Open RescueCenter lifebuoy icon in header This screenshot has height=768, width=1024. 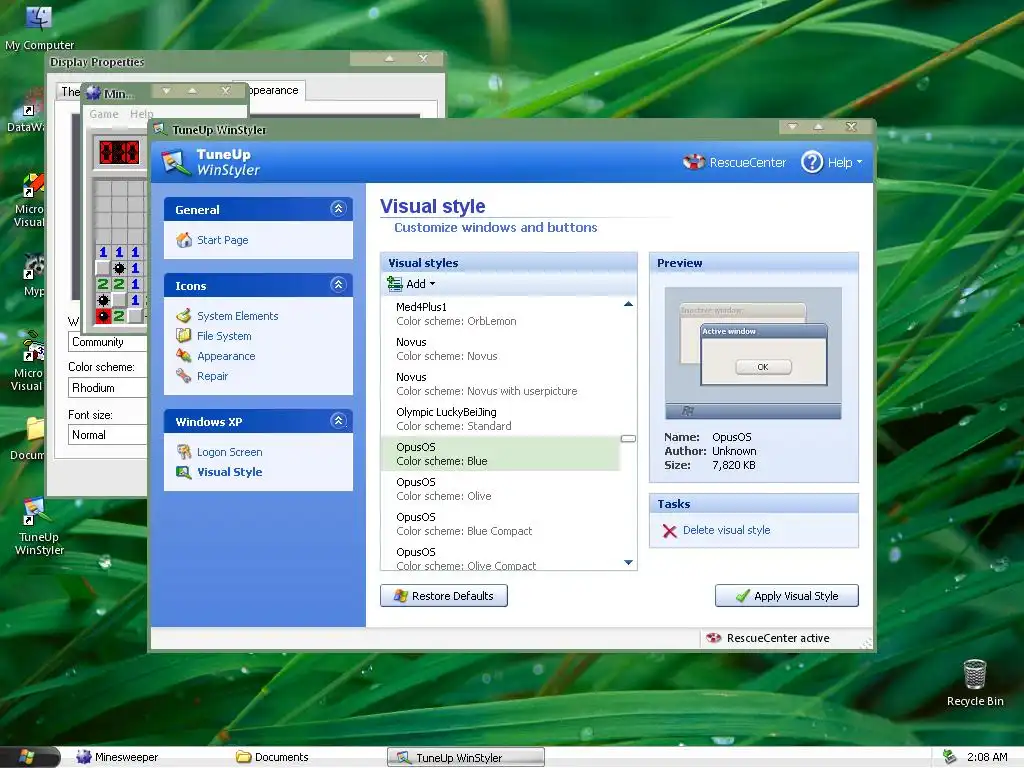pyautogui.click(x=694, y=162)
